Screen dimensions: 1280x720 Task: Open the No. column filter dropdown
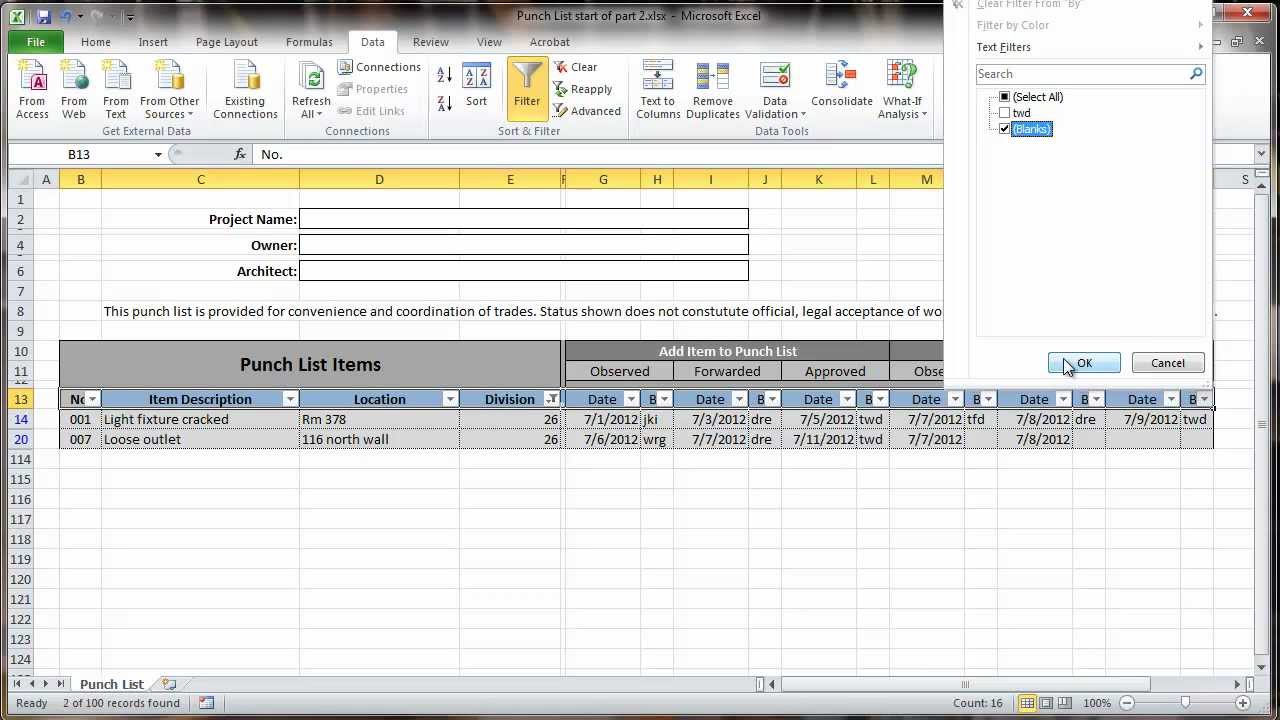[92, 399]
